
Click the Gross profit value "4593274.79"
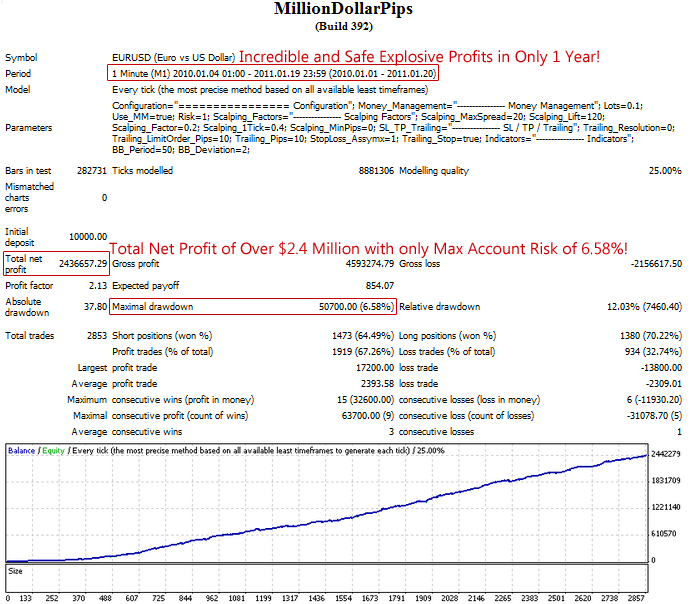[x=370, y=264]
